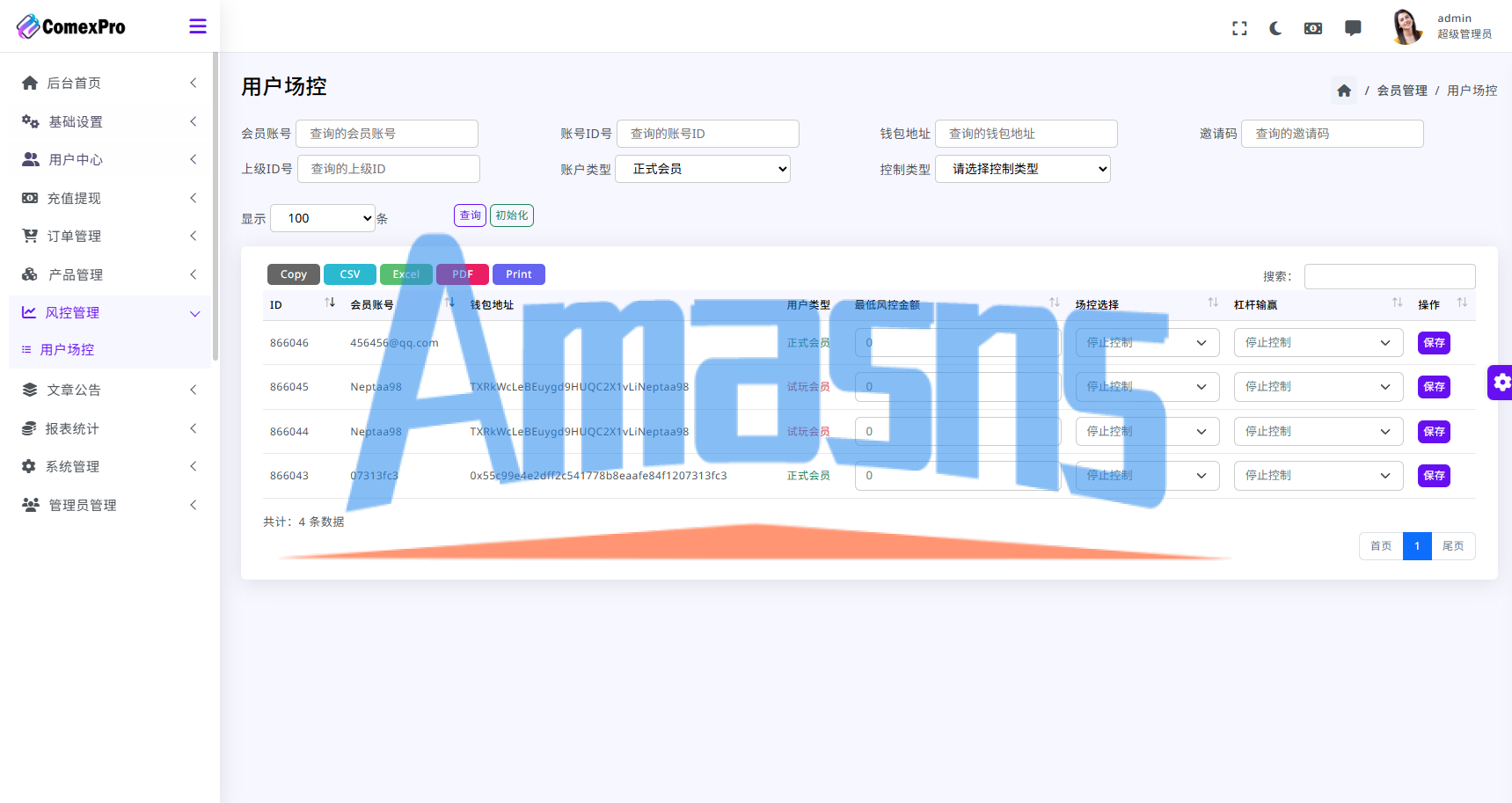1512x803 pixels.
Task: Open display count 100 dropdown
Action: coord(323,218)
